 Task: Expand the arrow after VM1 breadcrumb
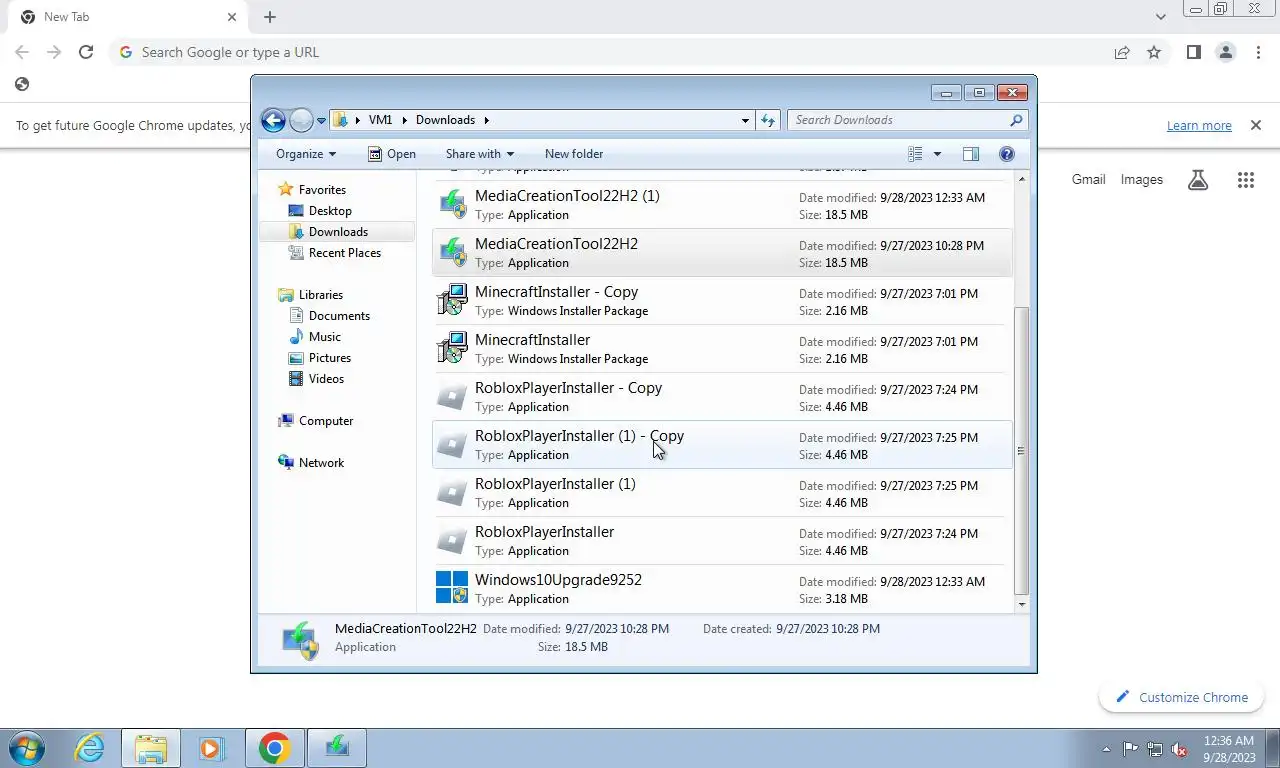pos(405,120)
